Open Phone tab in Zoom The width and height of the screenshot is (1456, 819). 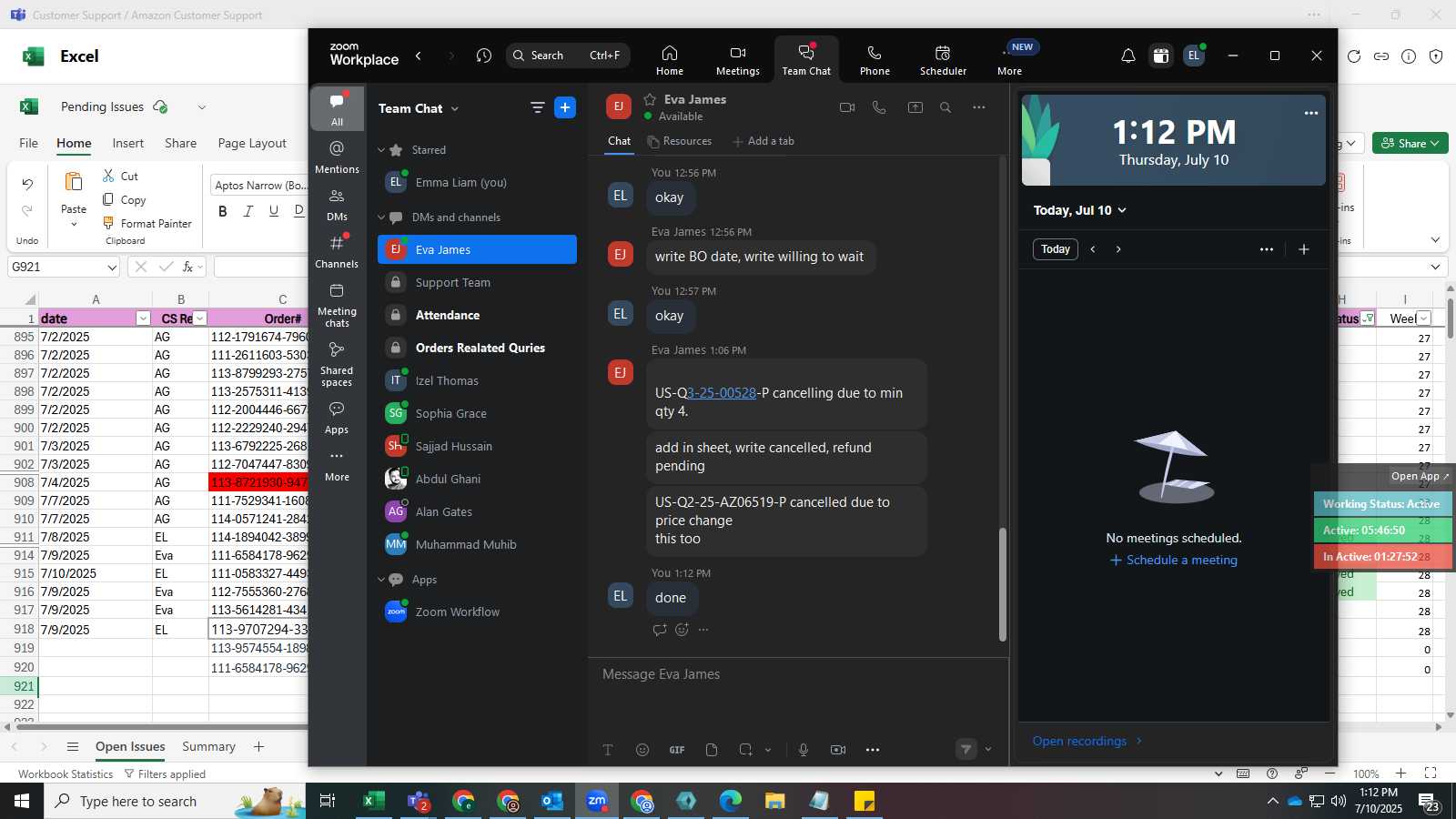tap(875, 60)
